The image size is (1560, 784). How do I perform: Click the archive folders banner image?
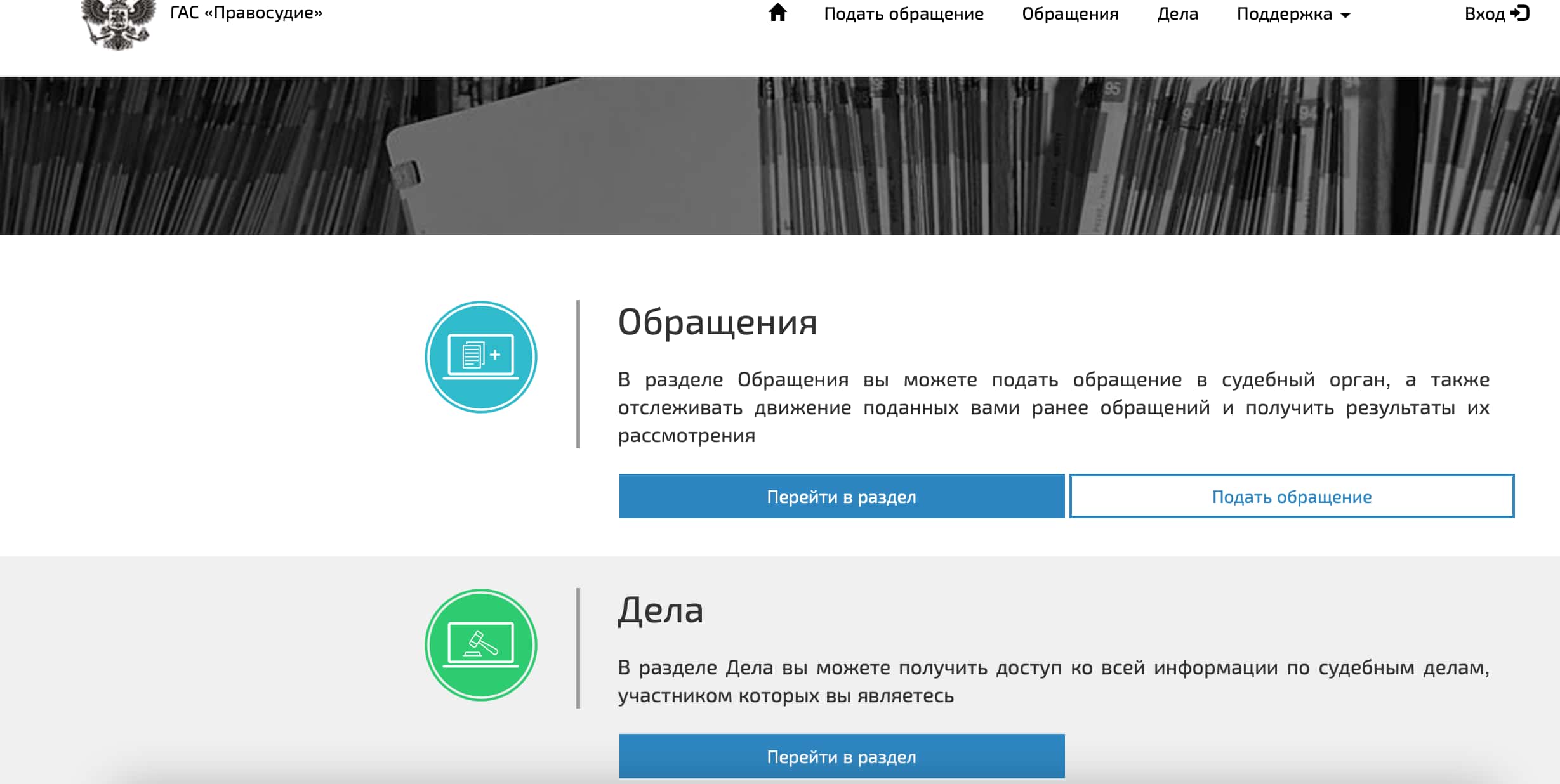pos(779,156)
